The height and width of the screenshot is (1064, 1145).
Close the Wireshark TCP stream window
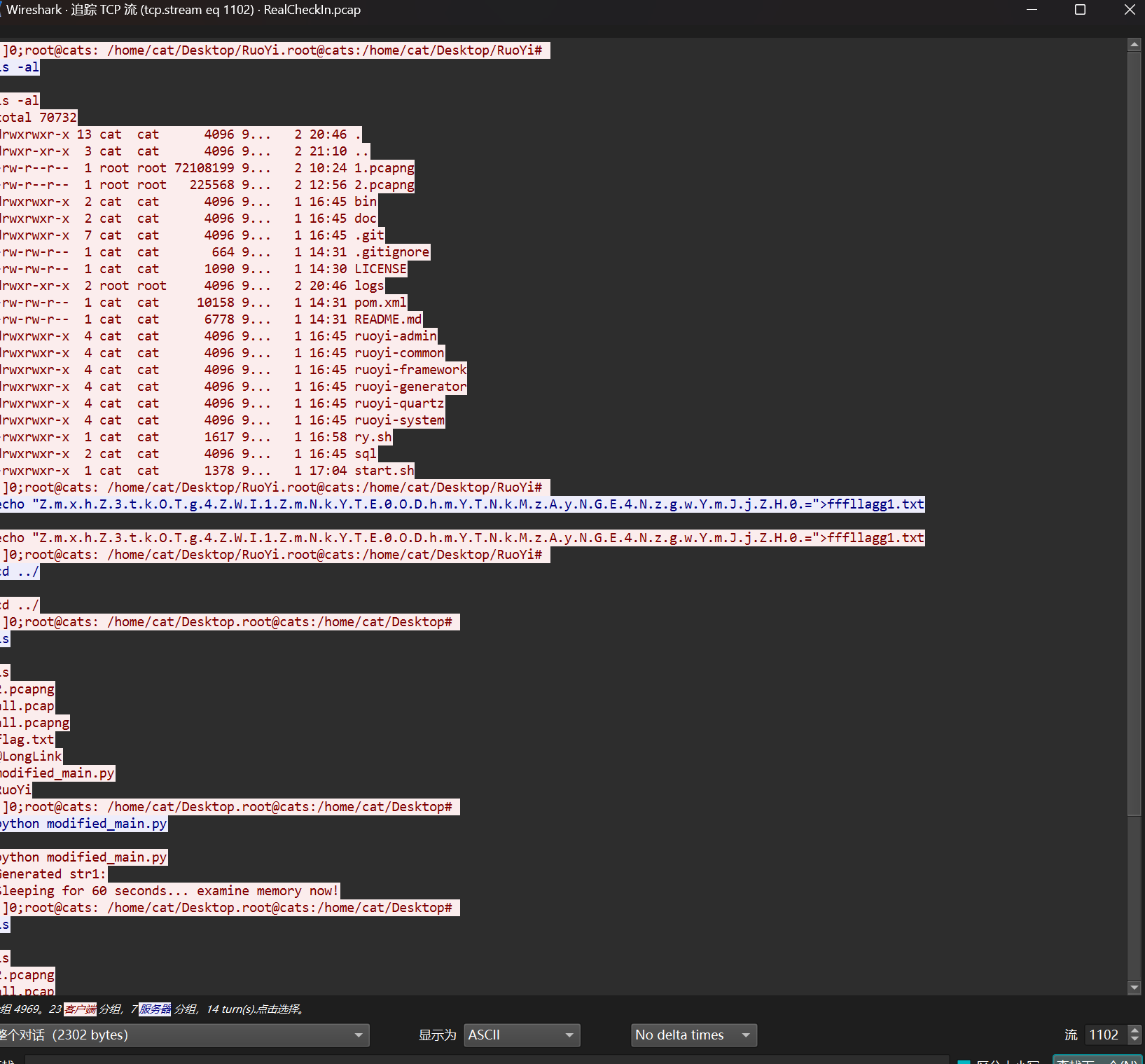(1130, 10)
